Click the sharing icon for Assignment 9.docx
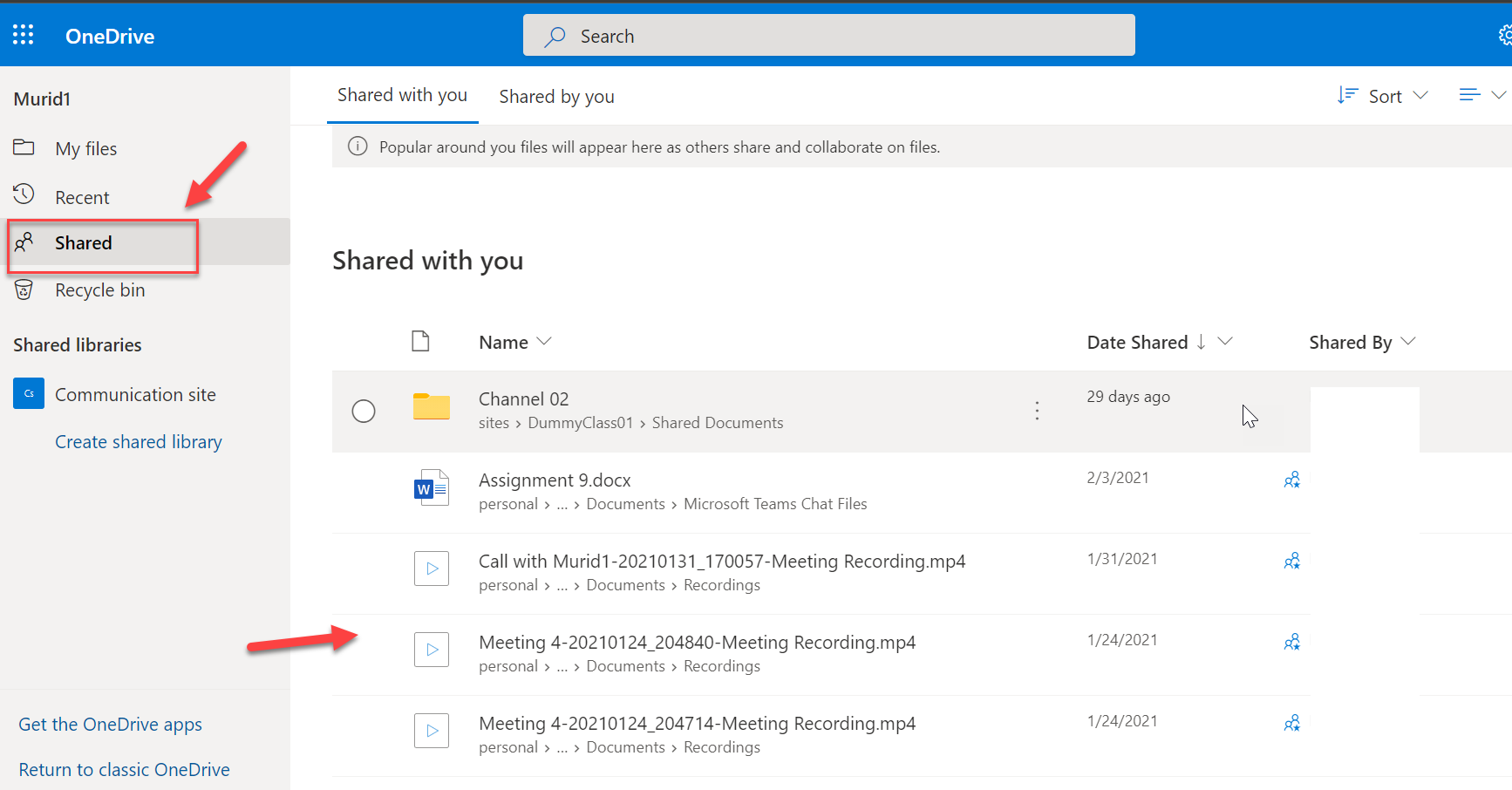The width and height of the screenshot is (1512, 790). [1292, 480]
